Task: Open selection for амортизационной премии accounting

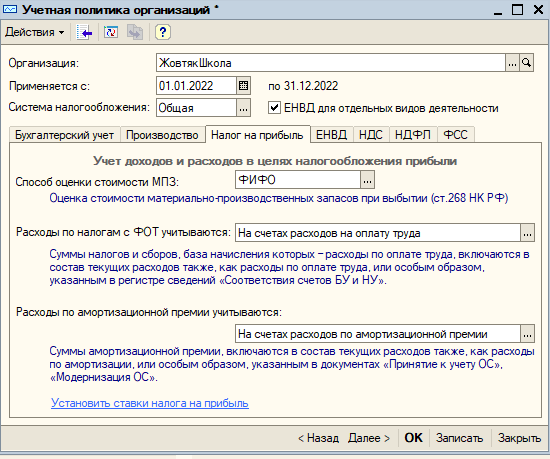Action: click(x=527, y=334)
